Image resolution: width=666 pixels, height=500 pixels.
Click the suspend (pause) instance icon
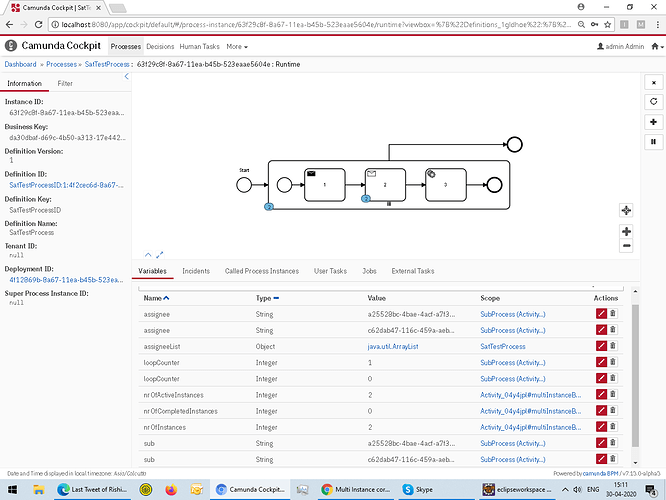[654, 142]
